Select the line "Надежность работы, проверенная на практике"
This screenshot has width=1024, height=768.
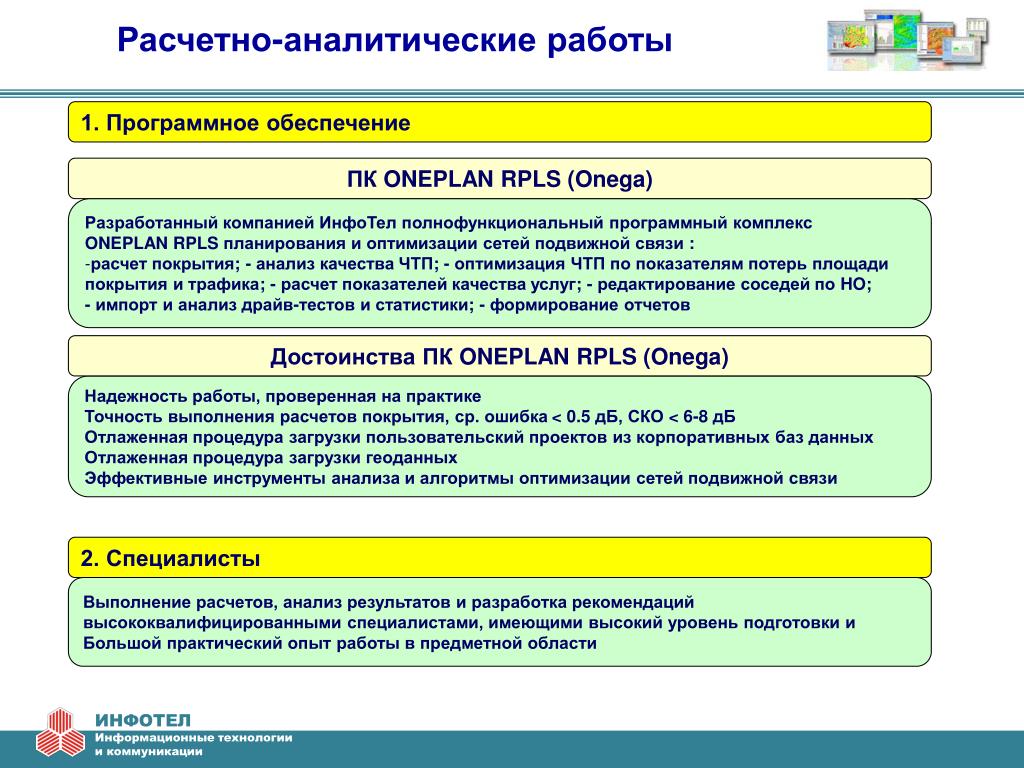[283, 396]
